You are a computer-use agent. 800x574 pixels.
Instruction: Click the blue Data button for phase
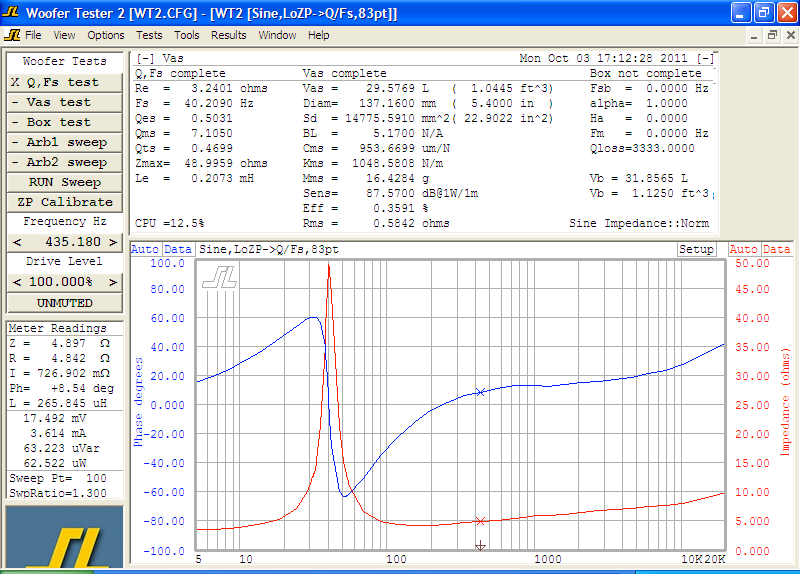click(178, 249)
